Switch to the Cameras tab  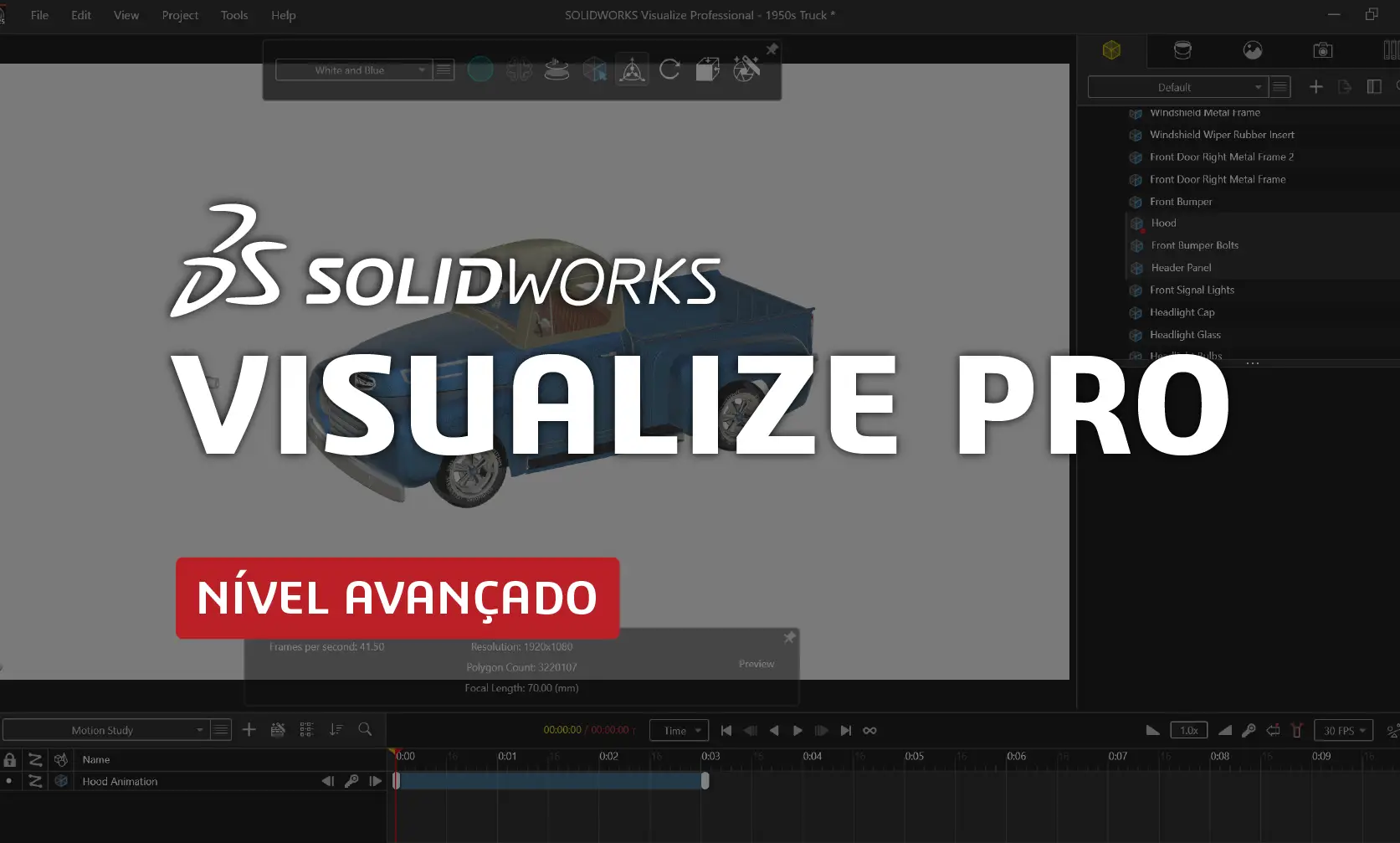click(1323, 50)
